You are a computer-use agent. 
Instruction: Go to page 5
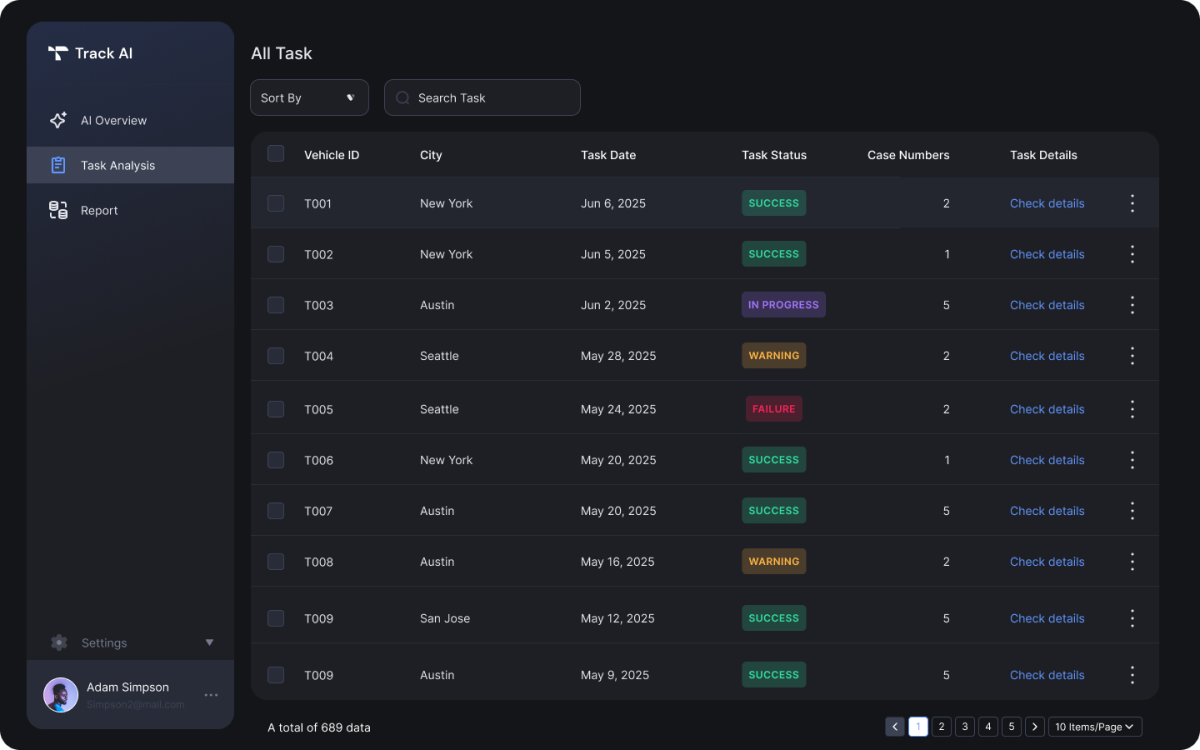coord(1011,727)
